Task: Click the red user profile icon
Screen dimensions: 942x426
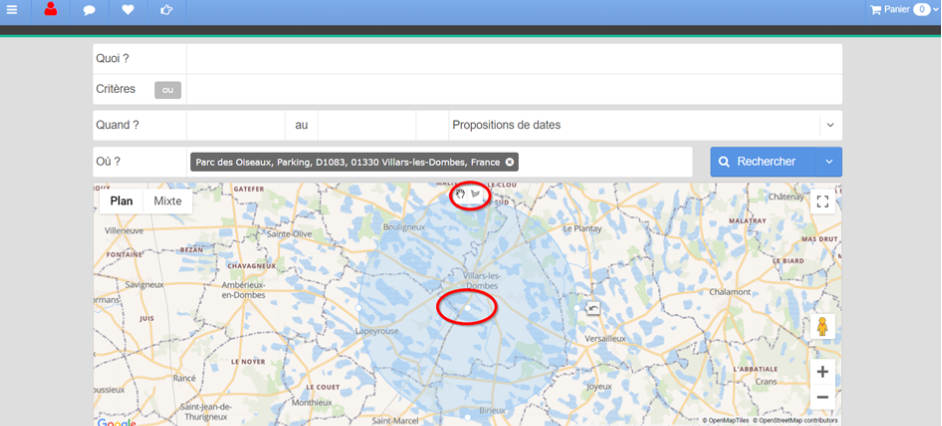Action: 50,9
